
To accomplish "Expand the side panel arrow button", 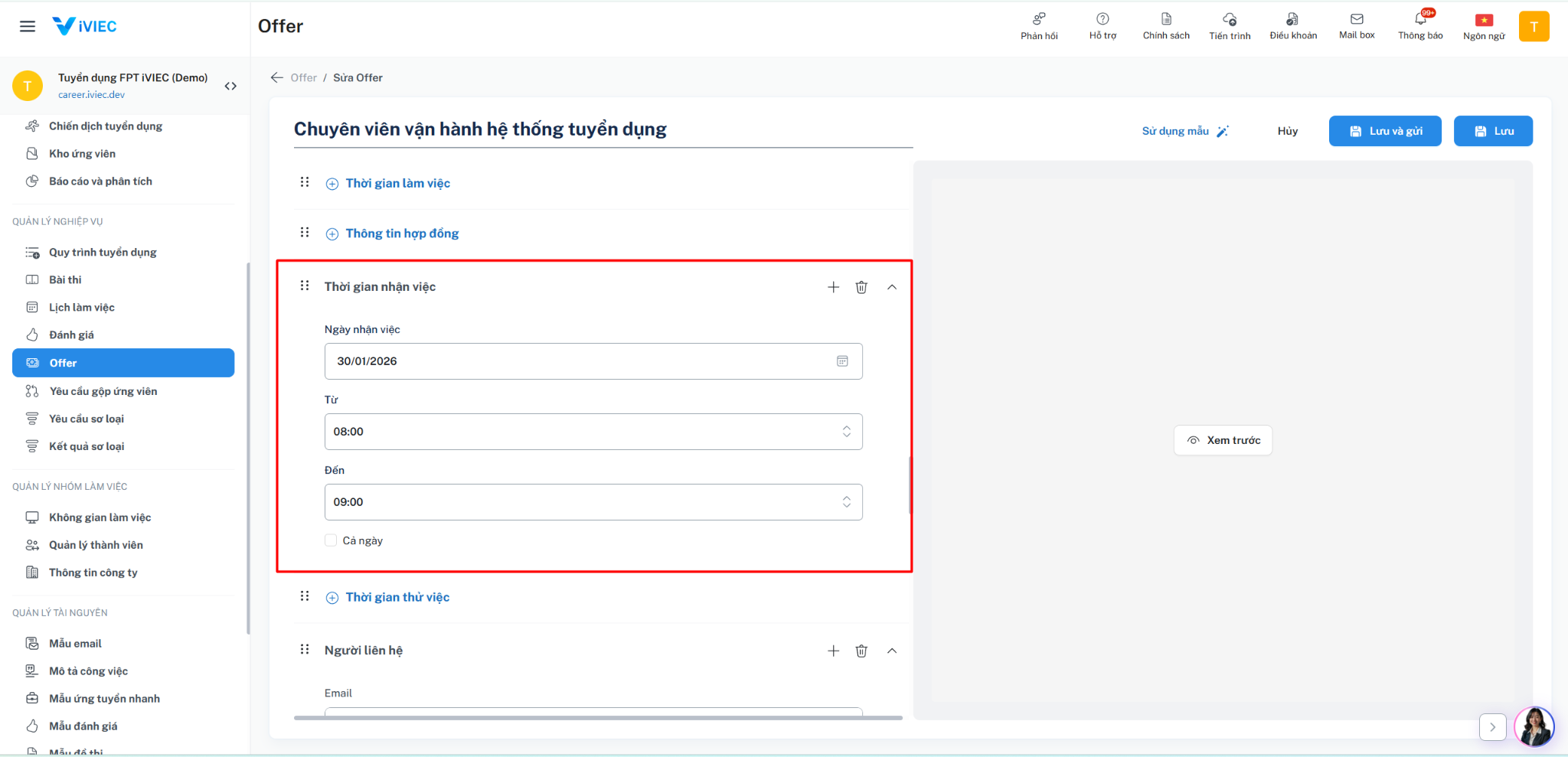I will tap(1493, 727).
